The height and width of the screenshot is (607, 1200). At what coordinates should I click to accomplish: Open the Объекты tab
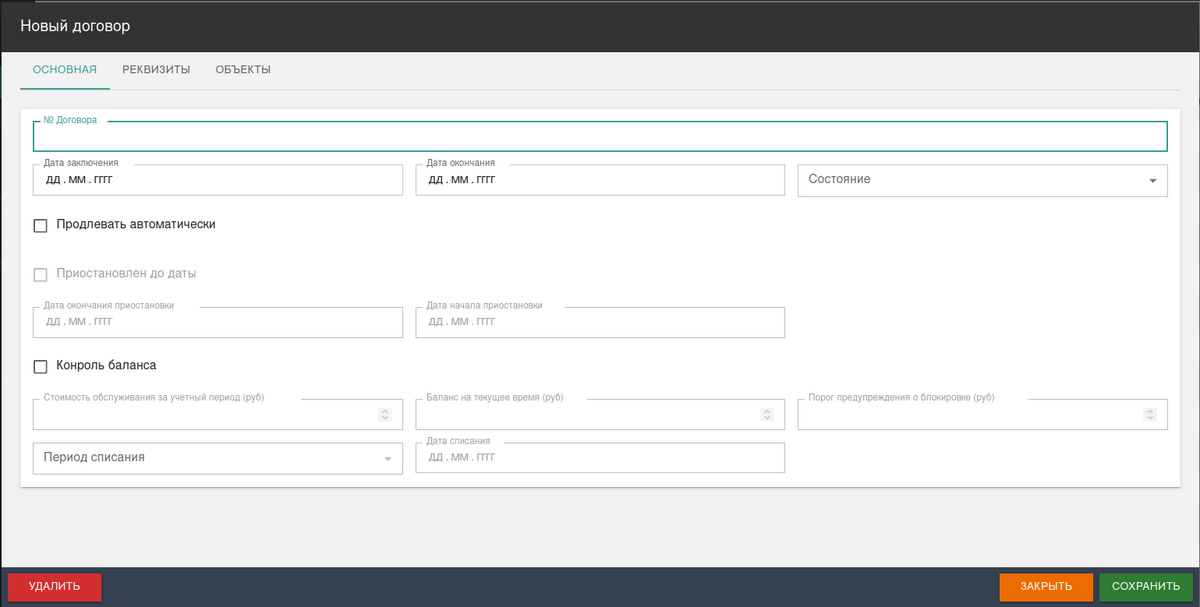pos(243,70)
